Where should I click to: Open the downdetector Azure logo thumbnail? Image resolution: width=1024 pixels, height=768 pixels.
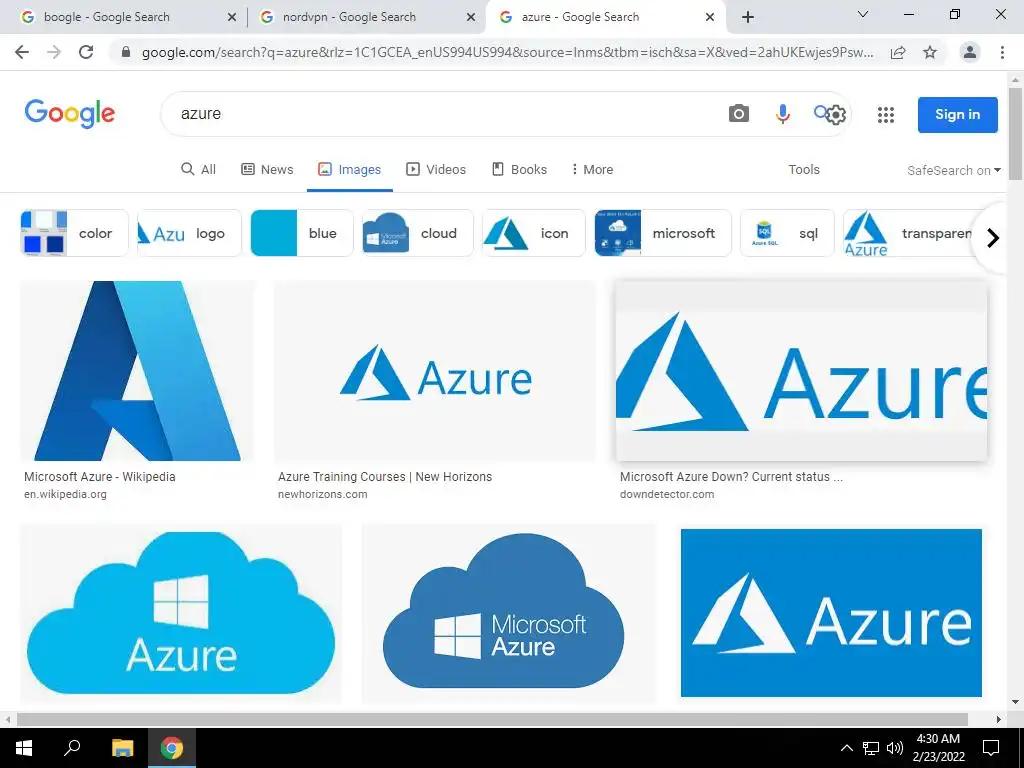[x=801, y=371]
